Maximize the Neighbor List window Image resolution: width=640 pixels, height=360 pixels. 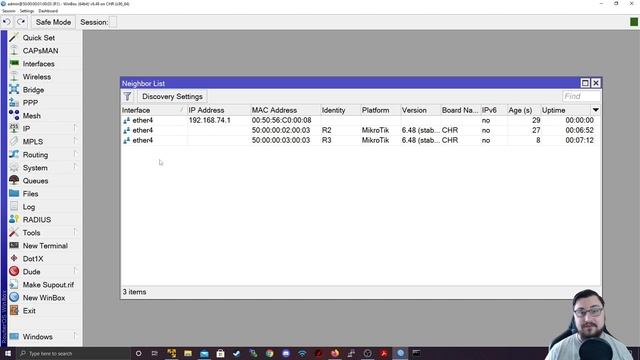(x=585, y=83)
